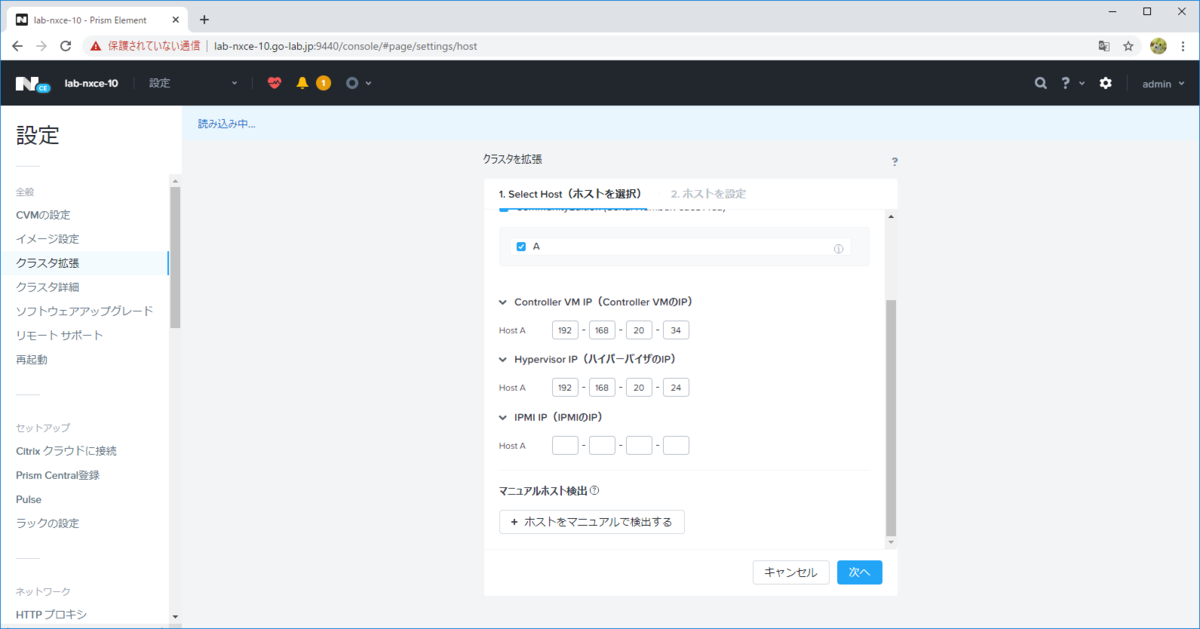
Task: Click the dialog help question mark icon
Action: tap(895, 161)
